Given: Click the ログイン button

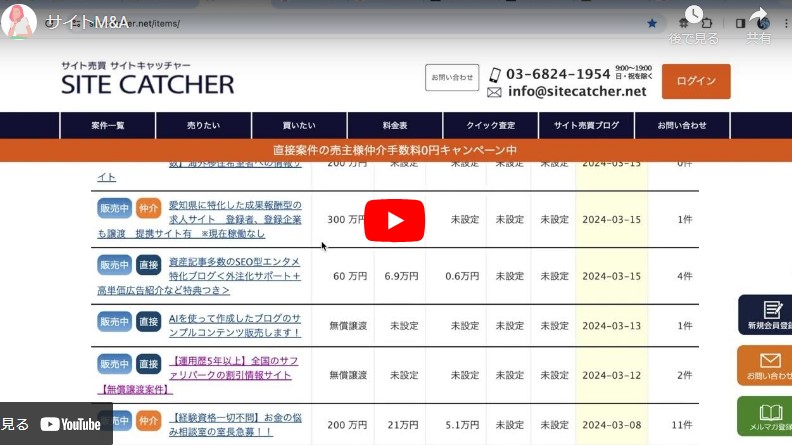Looking at the screenshot, I should [x=696, y=81].
